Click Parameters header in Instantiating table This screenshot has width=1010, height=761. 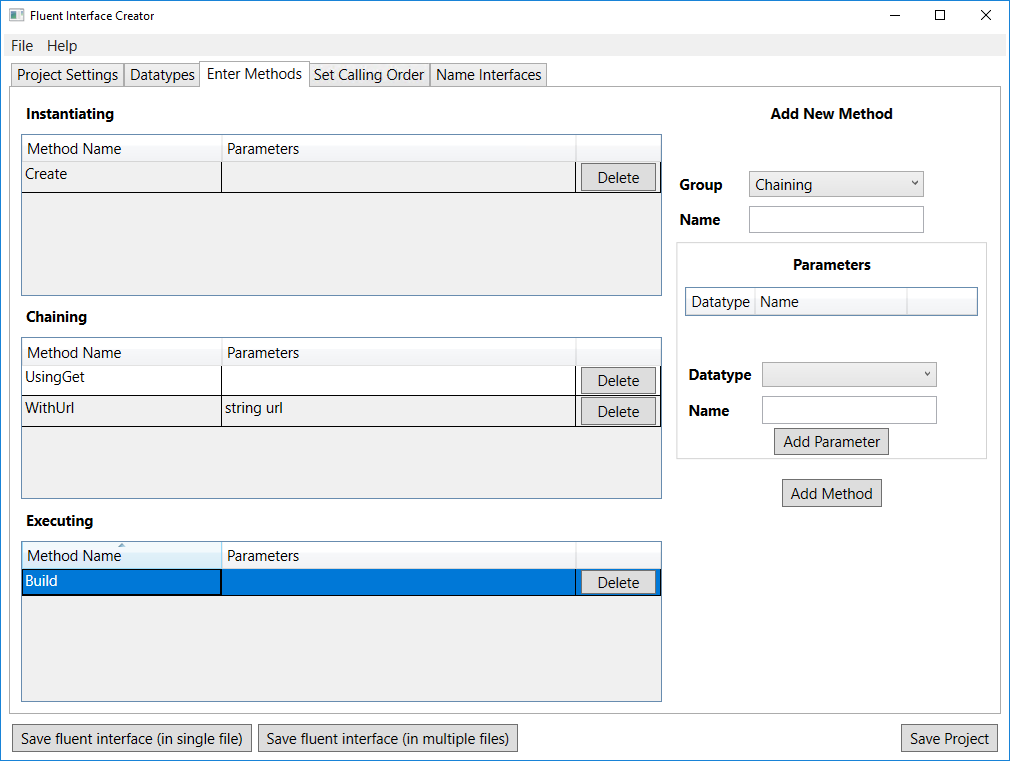click(399, 149)
